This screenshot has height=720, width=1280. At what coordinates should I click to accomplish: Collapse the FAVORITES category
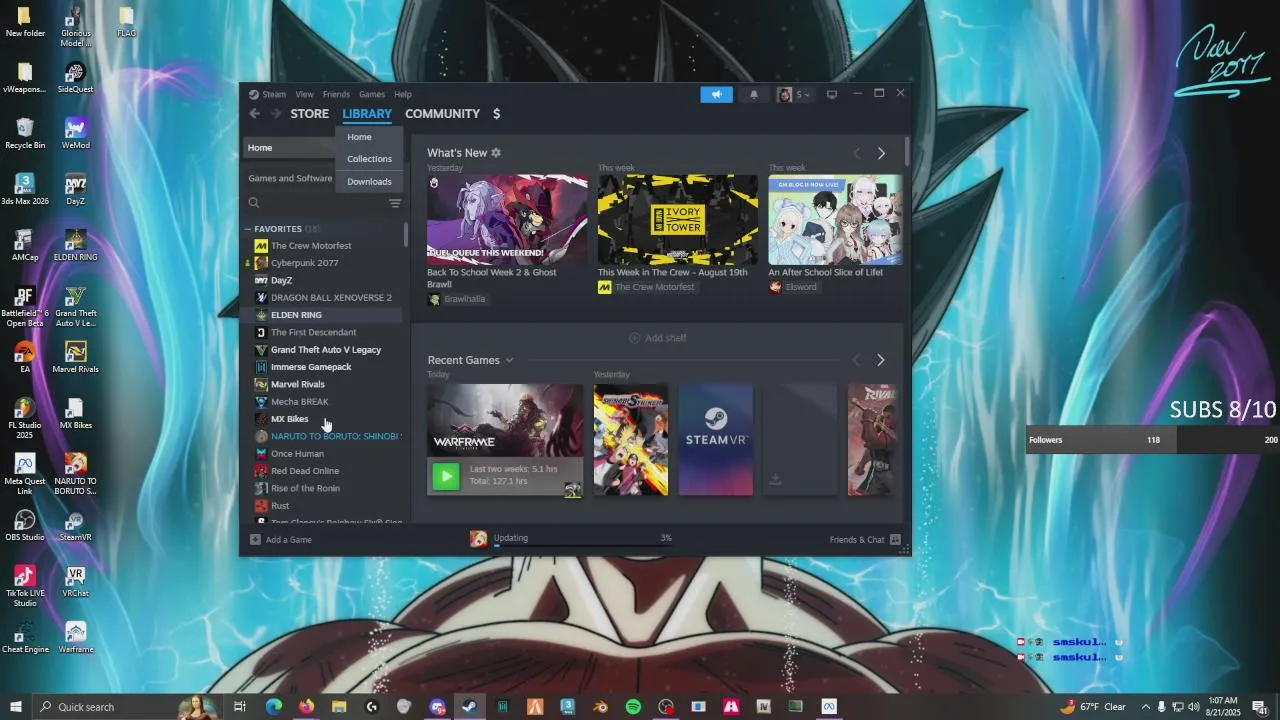[x=248, y=229]
